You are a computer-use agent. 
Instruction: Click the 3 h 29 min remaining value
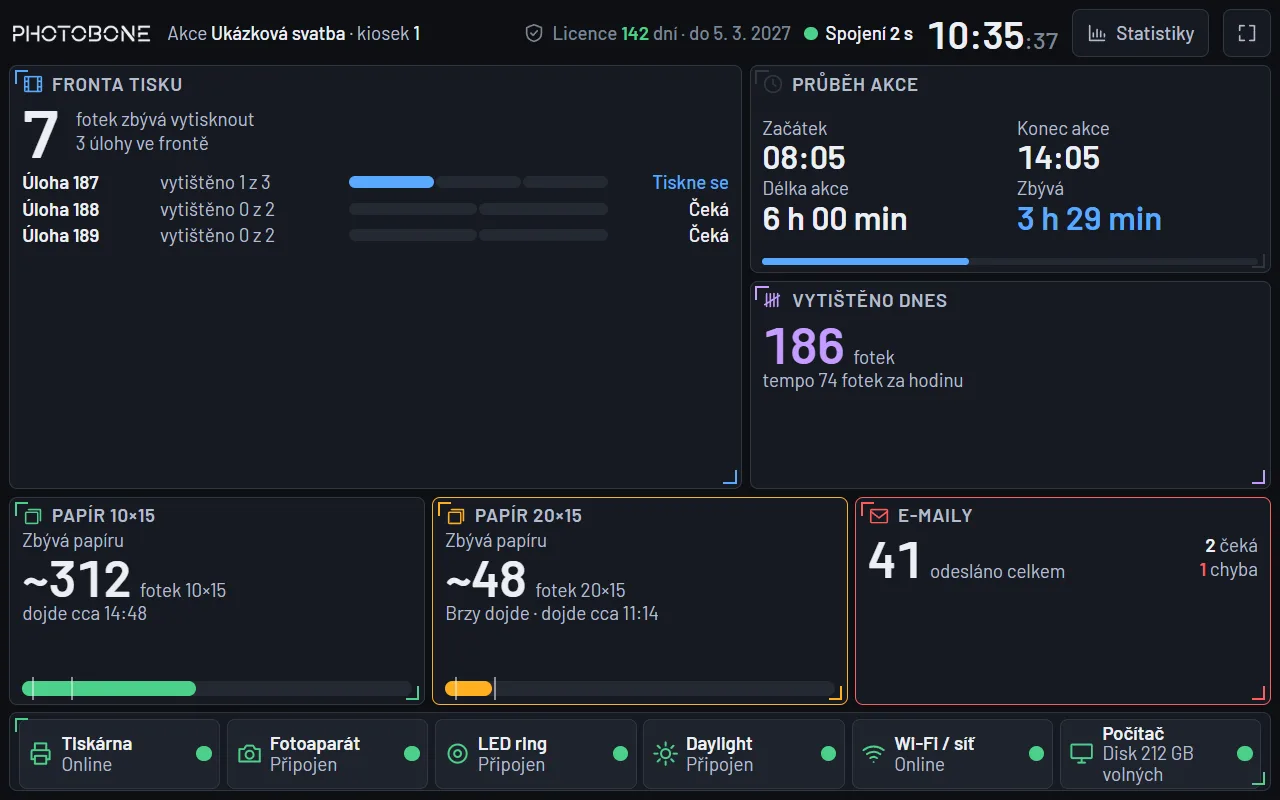(x=1089, y=219)
